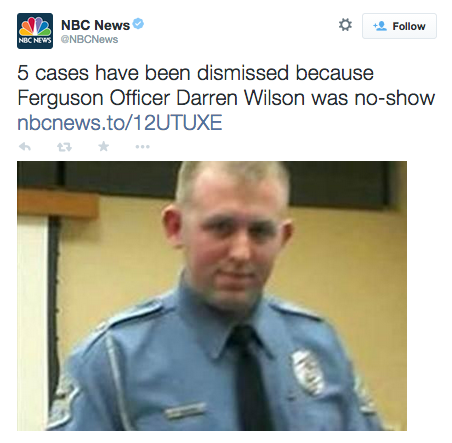
Task: Open more options via the ellipsis icon
Action: 143,146
